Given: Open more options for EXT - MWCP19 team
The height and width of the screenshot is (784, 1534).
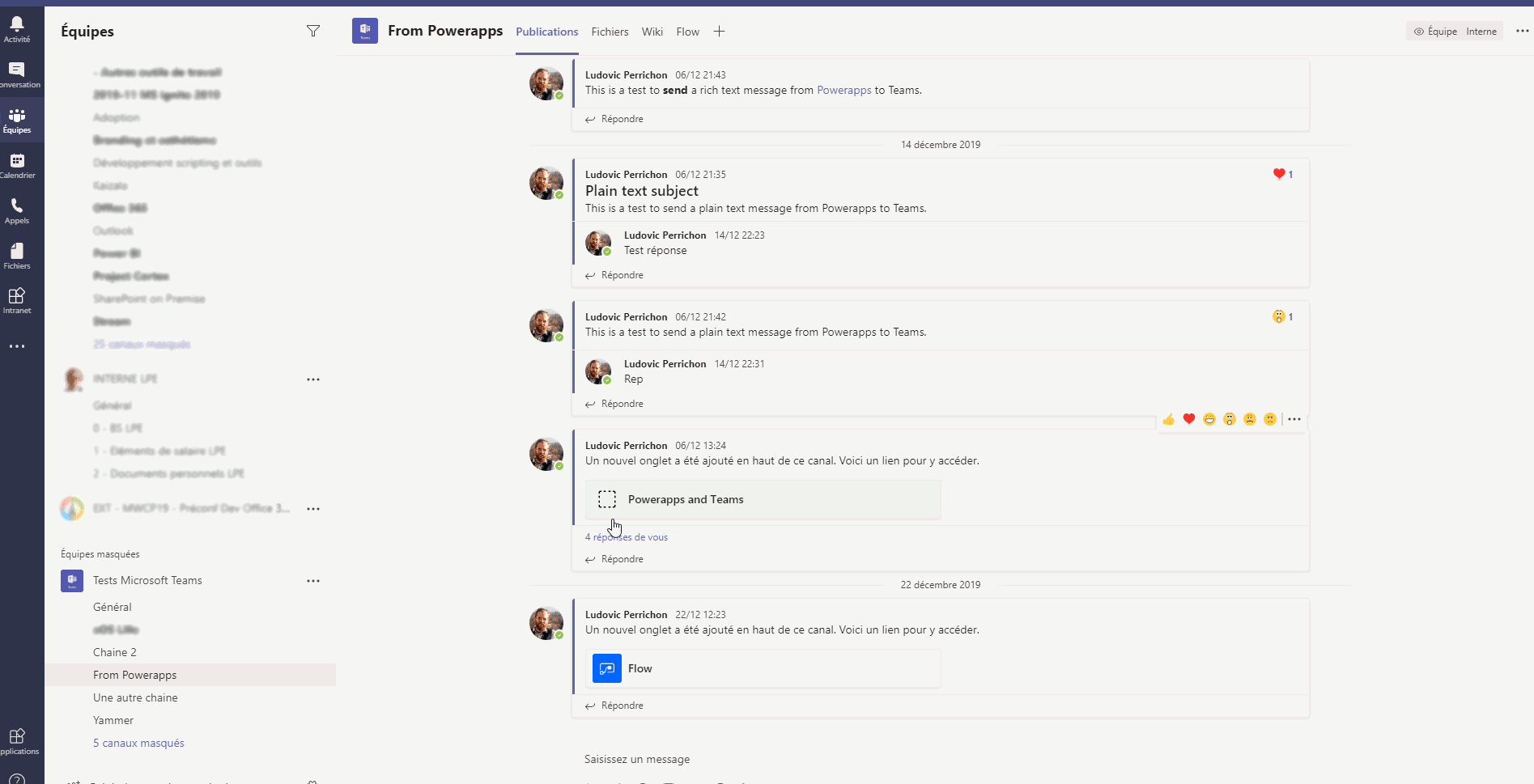Looking at the screenshot, I should 313,509.
